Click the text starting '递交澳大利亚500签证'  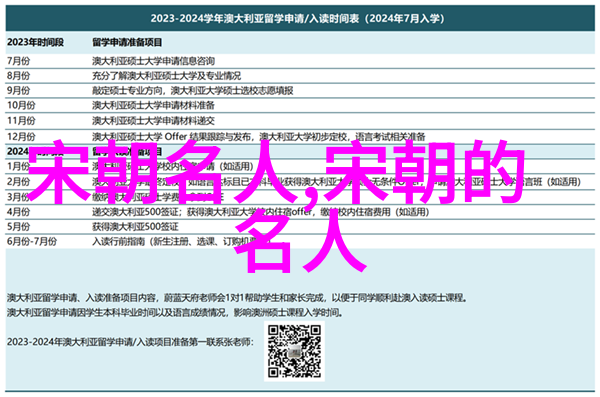(260, 211)
